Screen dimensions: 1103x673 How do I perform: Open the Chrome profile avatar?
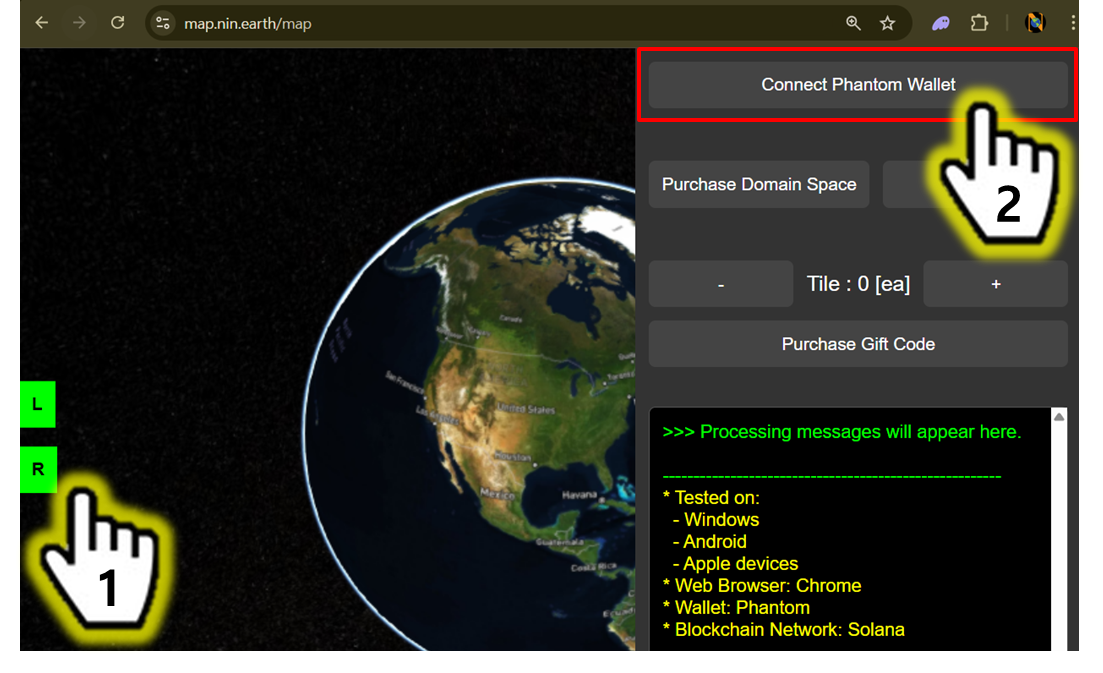[x=1036, y=23]
